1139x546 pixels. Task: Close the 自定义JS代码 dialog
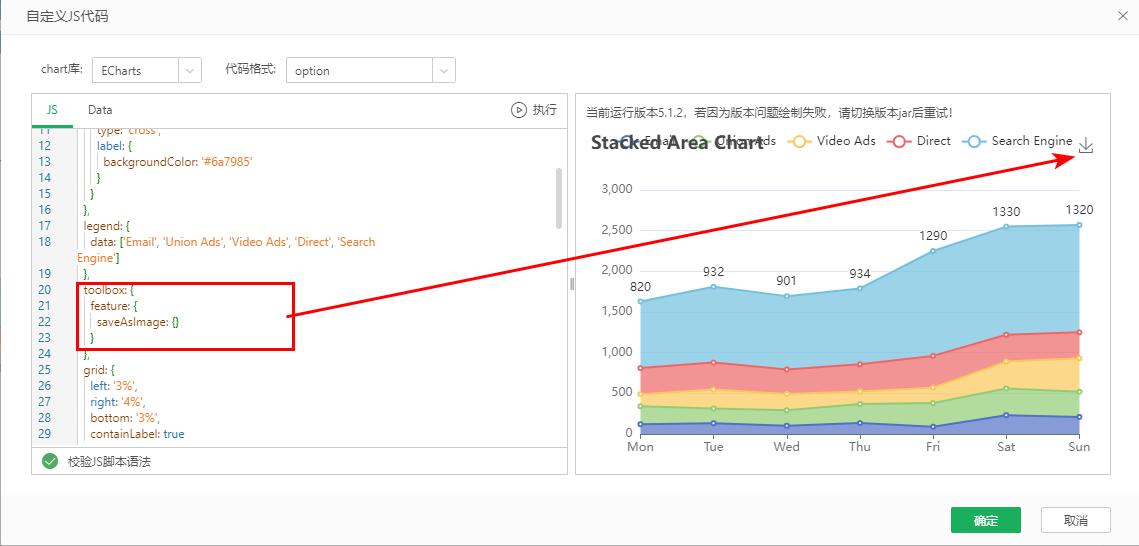point(1122,16)
